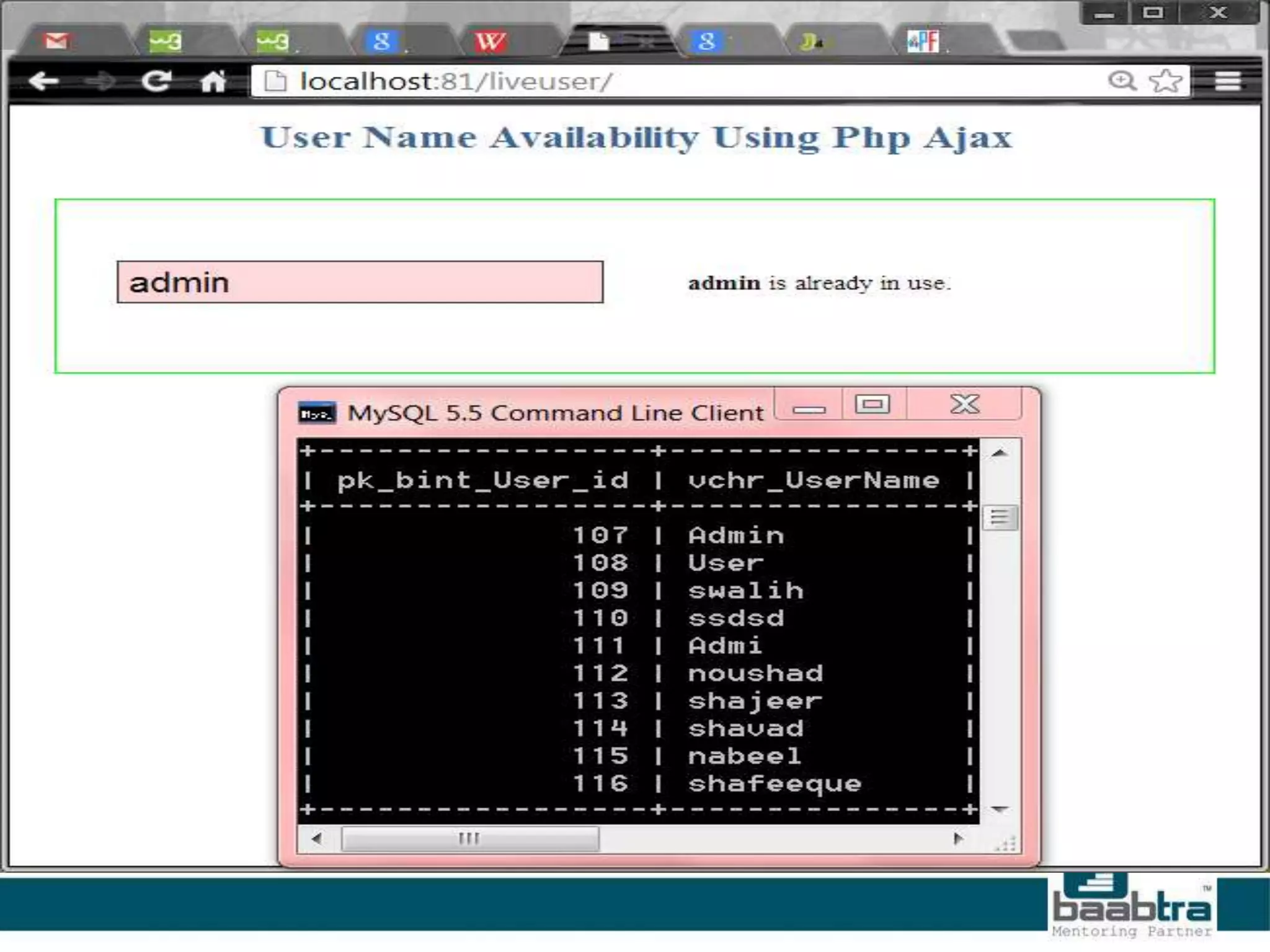
Task: Click the MySQL icon in console title bar
Action: (x=317, y=413)
